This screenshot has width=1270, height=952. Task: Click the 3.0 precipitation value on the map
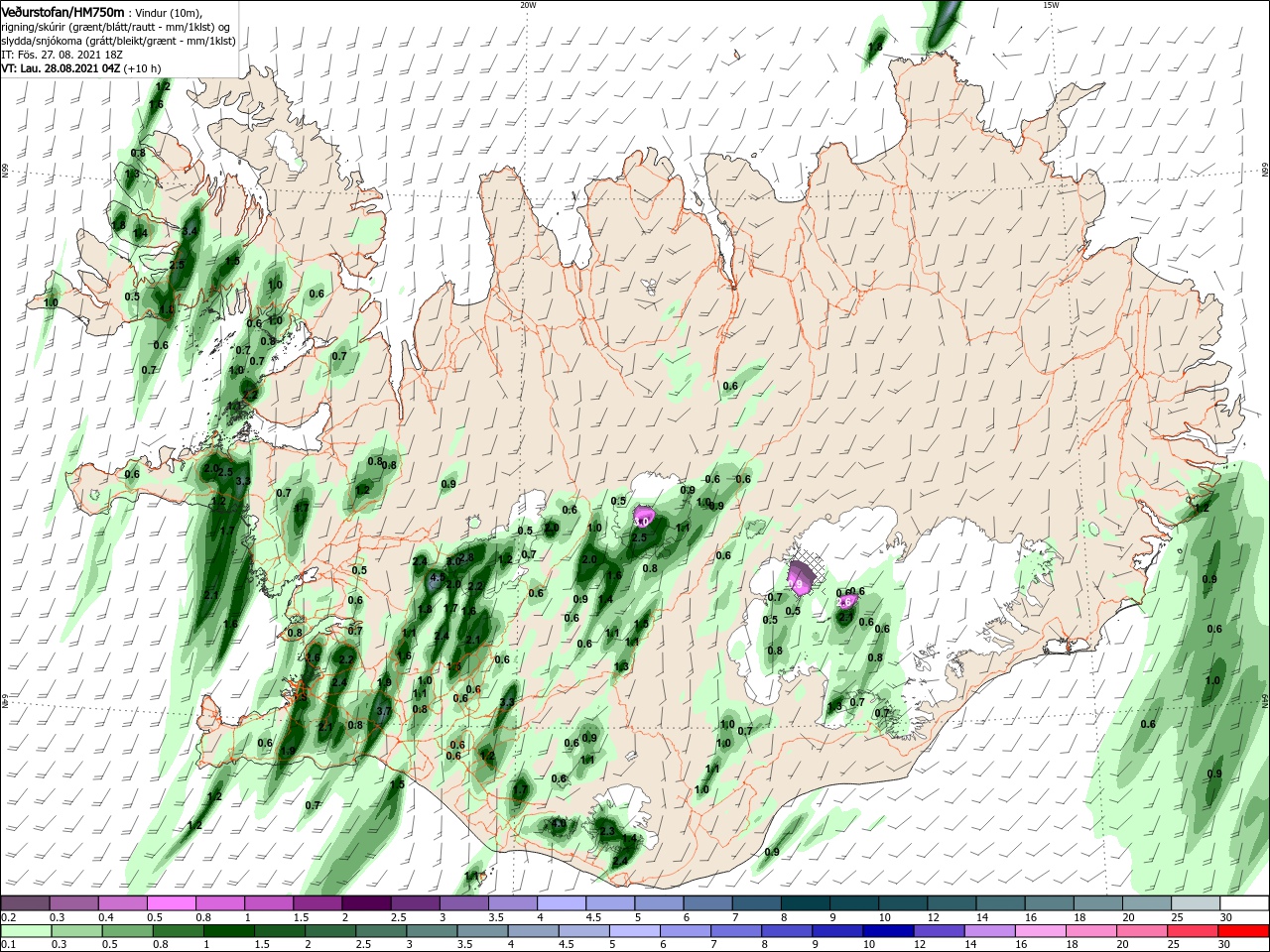click(x=453, y=561)
